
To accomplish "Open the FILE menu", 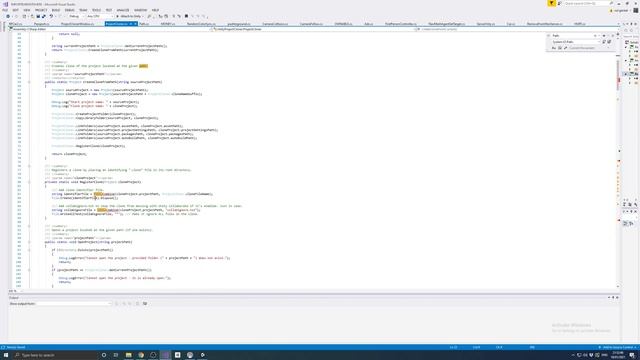I will [5, 10].
